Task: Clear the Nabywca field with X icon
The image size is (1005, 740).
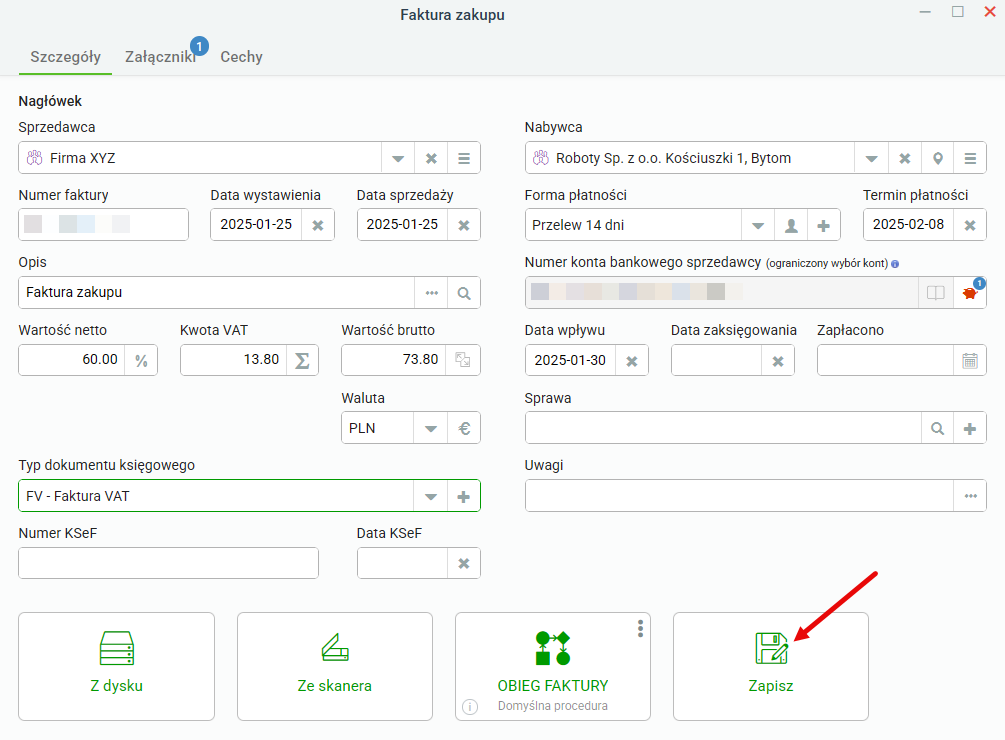Action: [x=904, y=158]
